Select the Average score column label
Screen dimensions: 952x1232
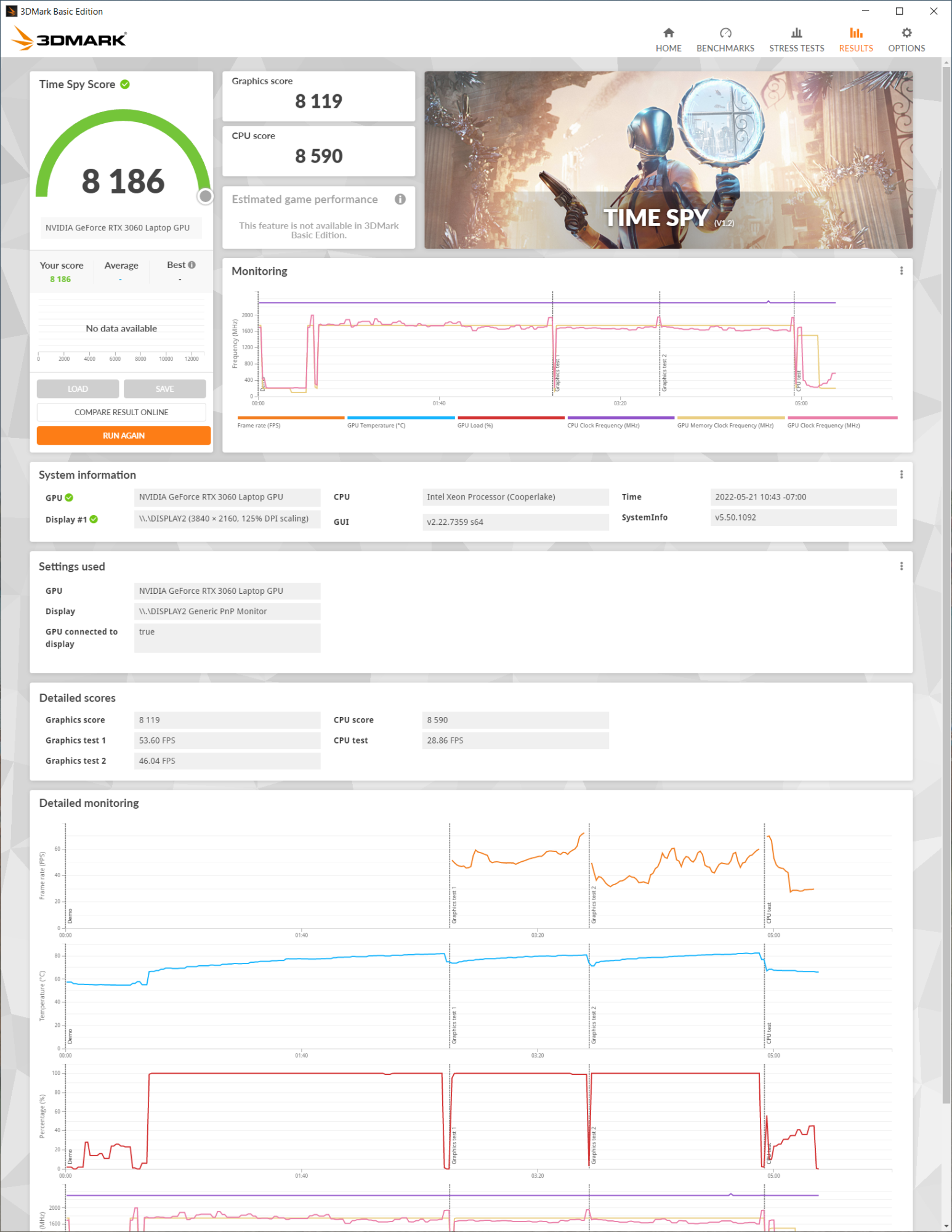(121, 265)
